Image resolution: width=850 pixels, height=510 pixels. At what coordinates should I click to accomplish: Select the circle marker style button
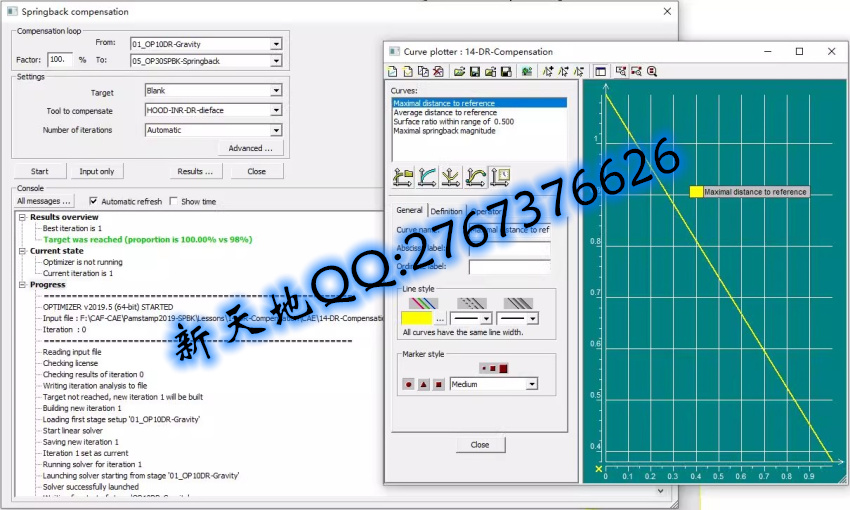tap(408, 384)
